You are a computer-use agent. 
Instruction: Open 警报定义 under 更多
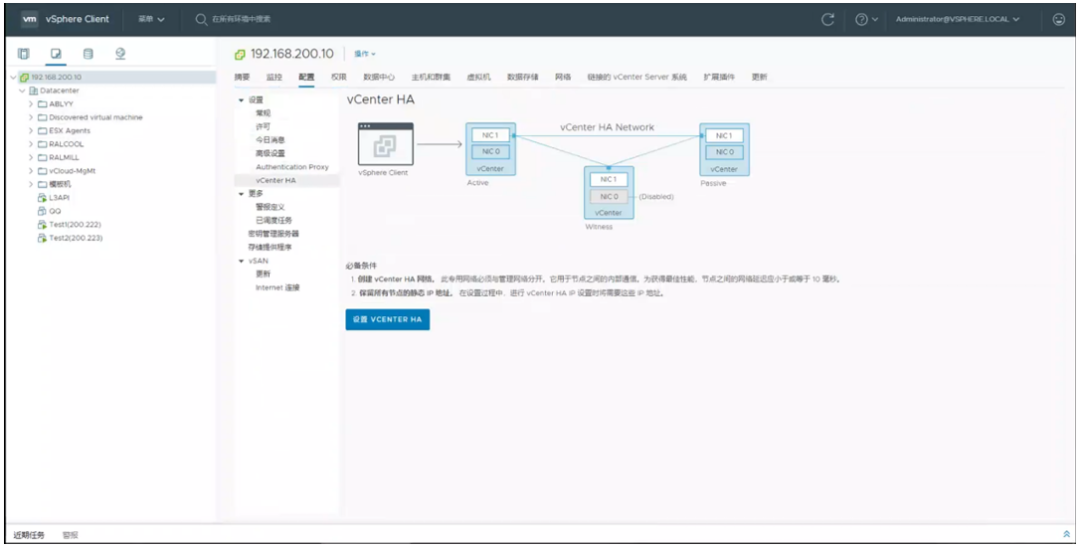point(270,207)
